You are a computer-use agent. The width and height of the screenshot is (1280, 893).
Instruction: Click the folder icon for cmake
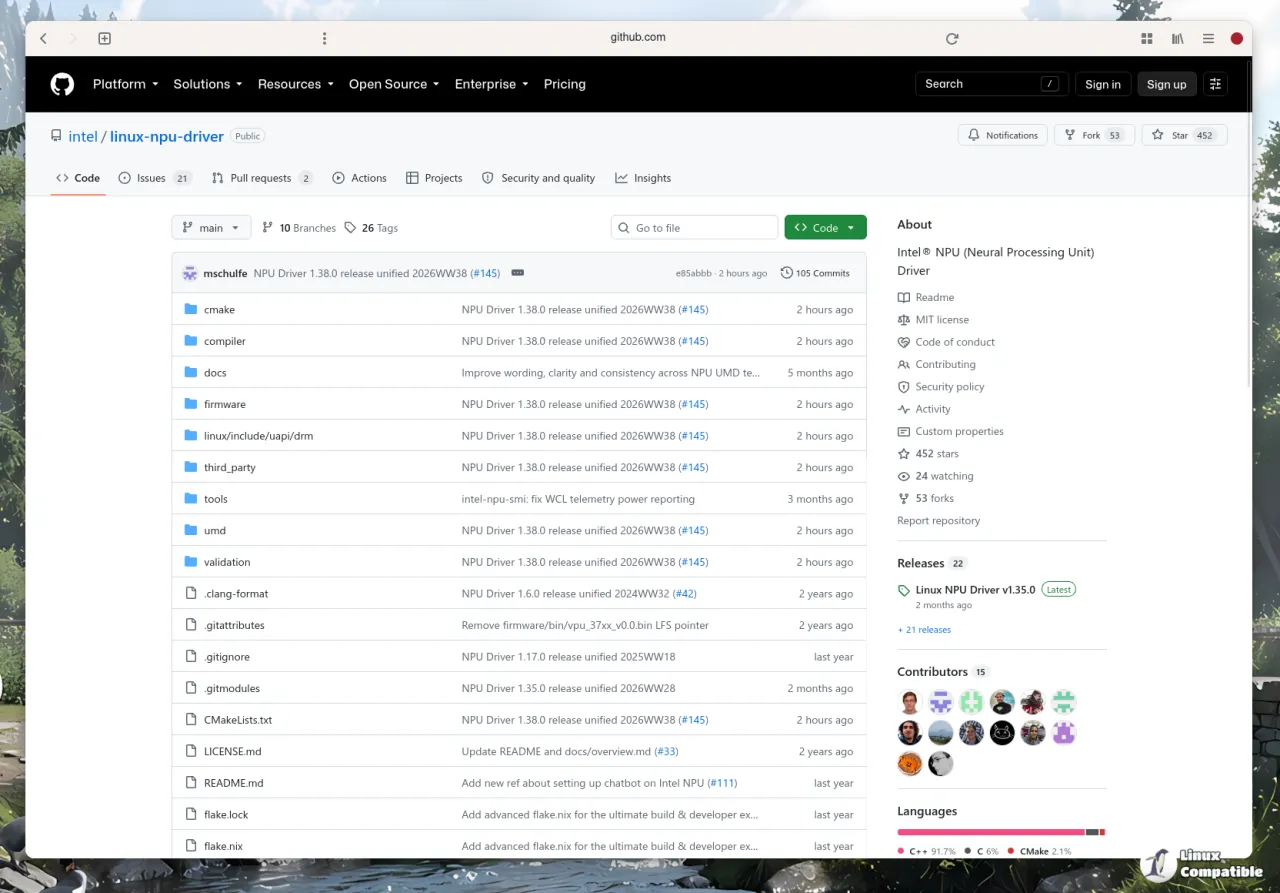(191, 309)
